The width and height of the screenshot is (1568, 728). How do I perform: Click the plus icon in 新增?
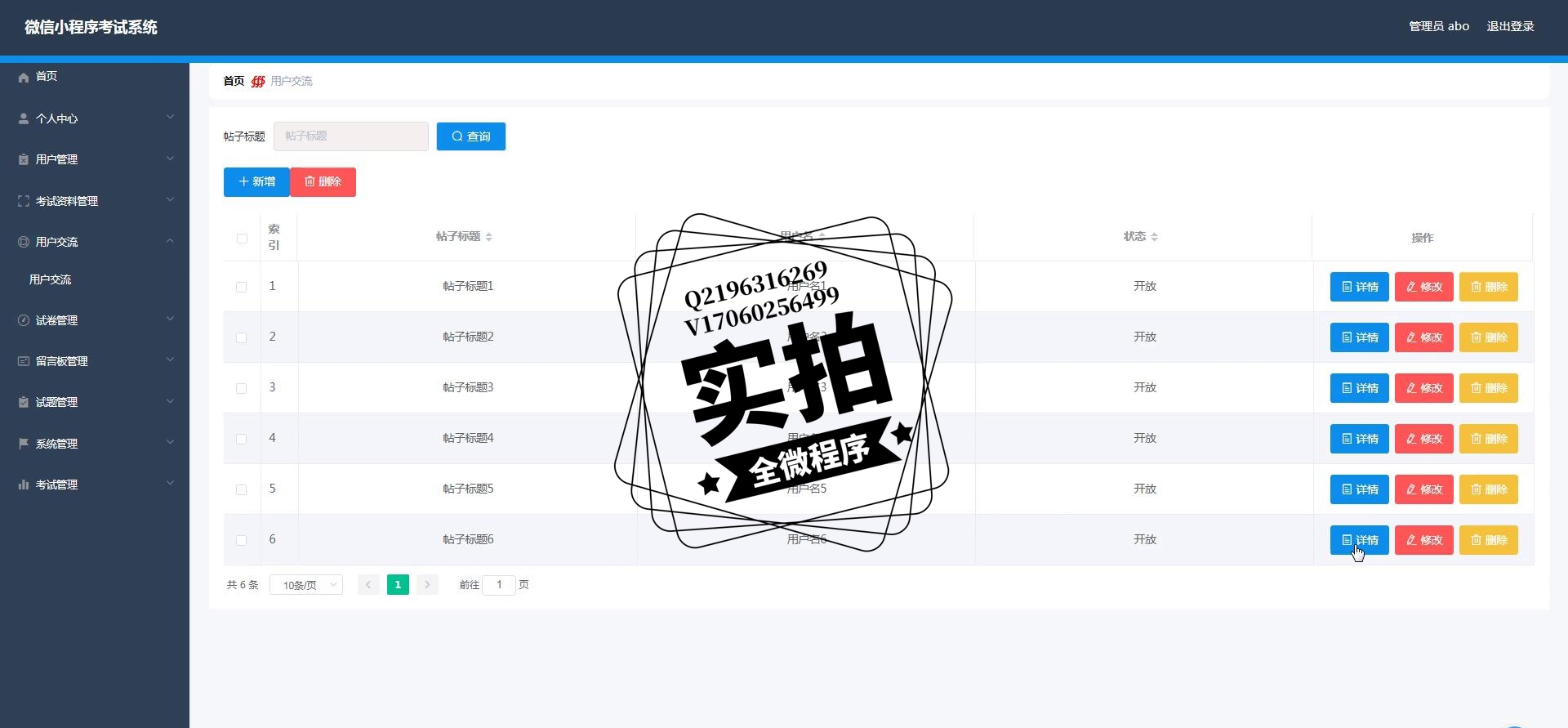point(243,181)
